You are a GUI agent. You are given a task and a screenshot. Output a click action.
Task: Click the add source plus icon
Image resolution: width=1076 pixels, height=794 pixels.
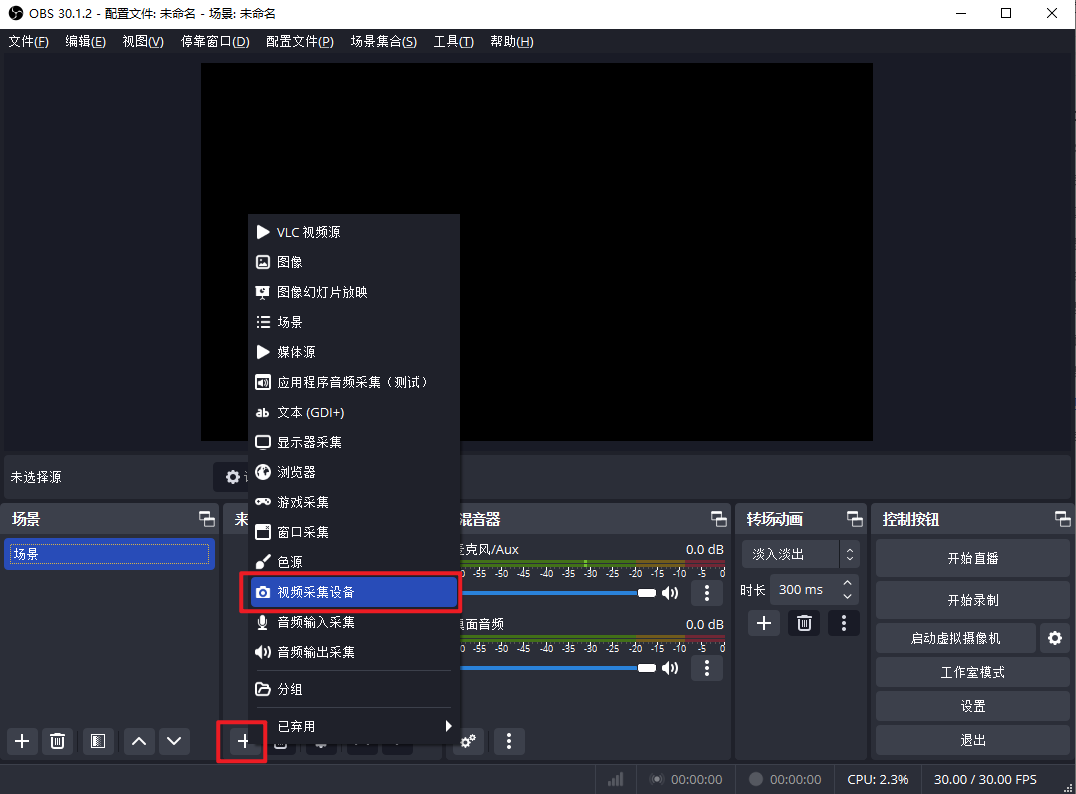point(243,741)
